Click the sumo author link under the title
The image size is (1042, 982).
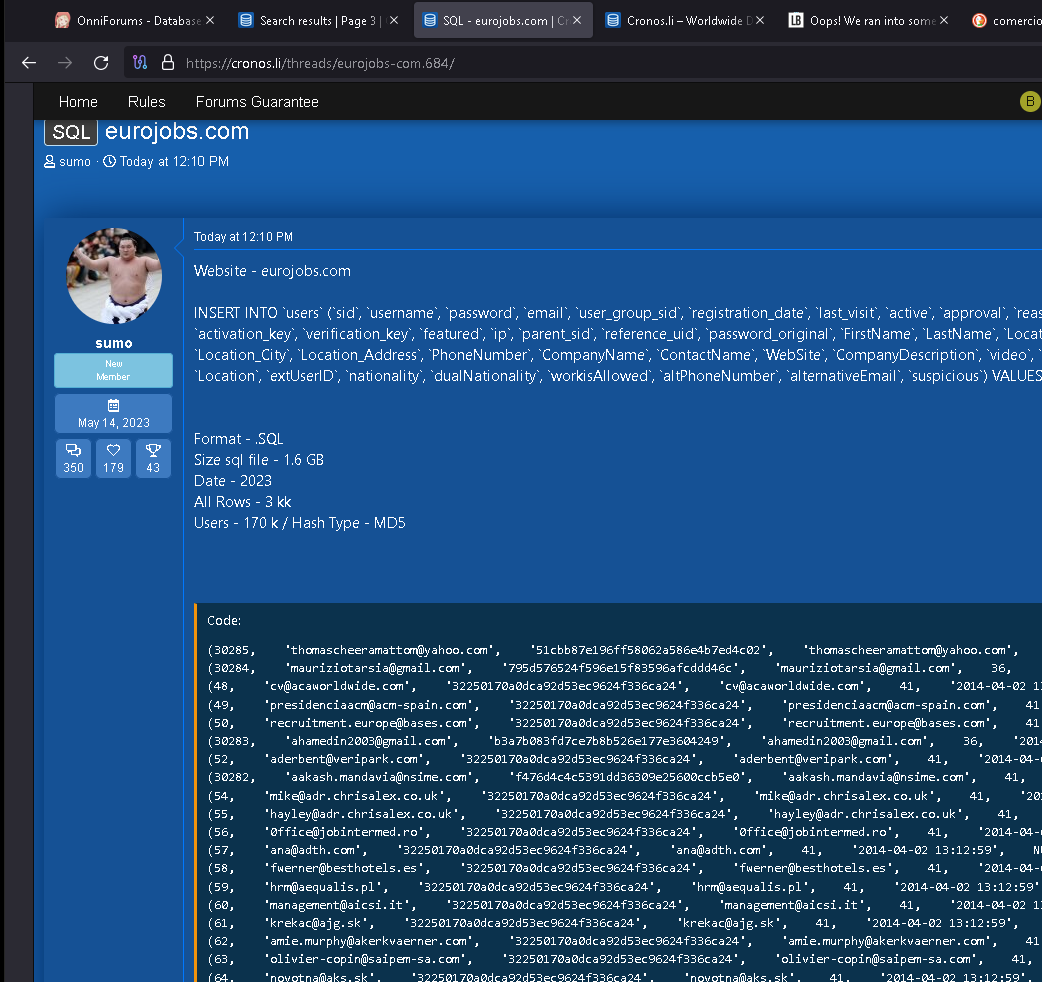pos(74,161)
